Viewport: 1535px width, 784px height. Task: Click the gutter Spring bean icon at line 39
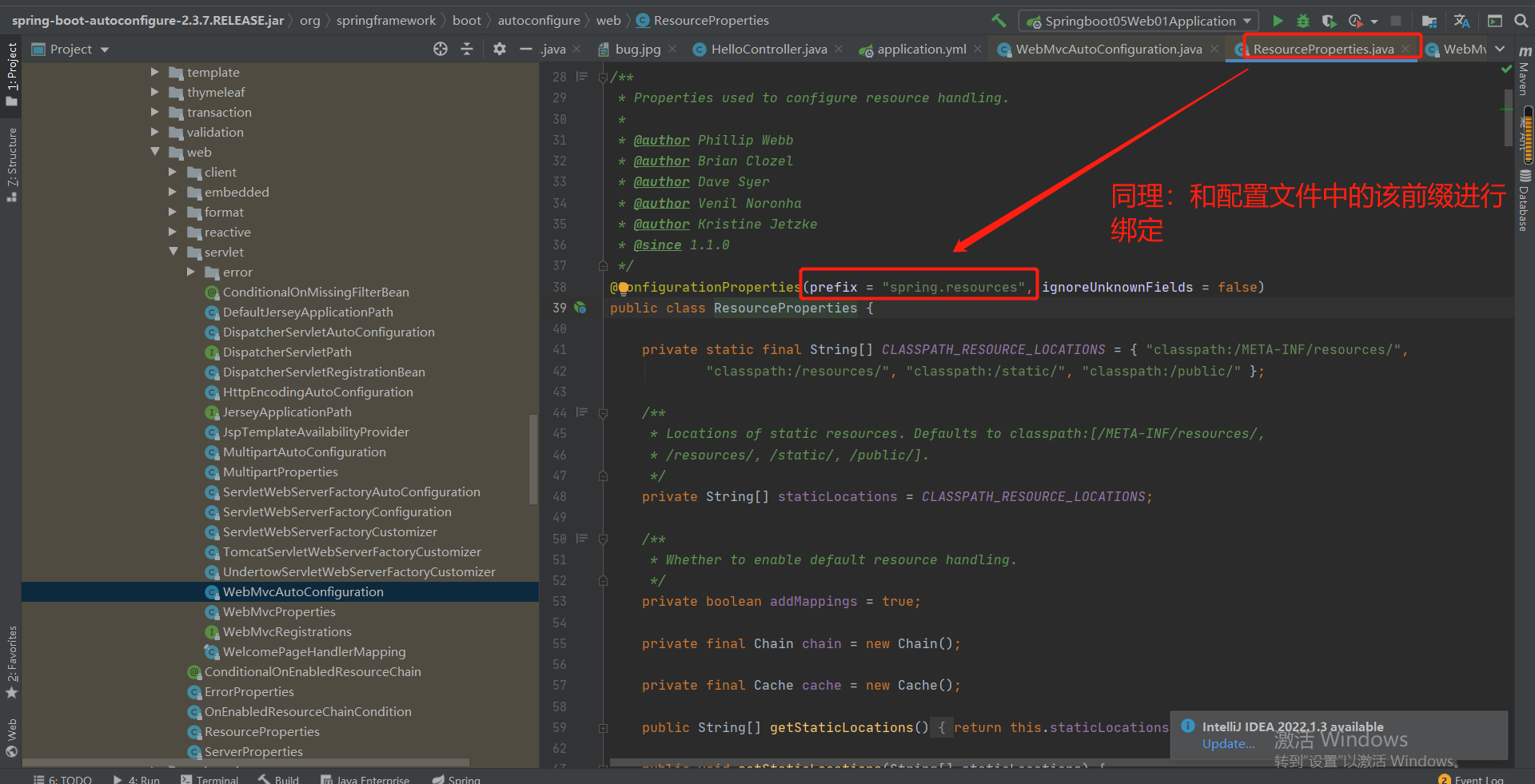tap(580, 308)
